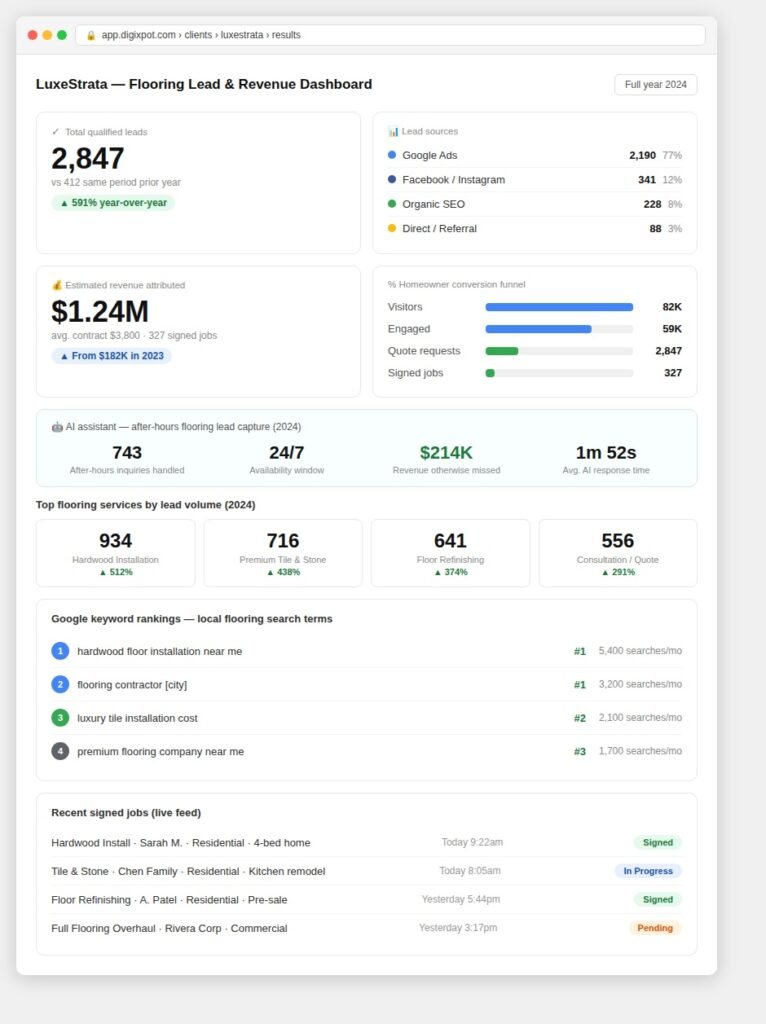Select the Floor Refinishing service card

451,553
